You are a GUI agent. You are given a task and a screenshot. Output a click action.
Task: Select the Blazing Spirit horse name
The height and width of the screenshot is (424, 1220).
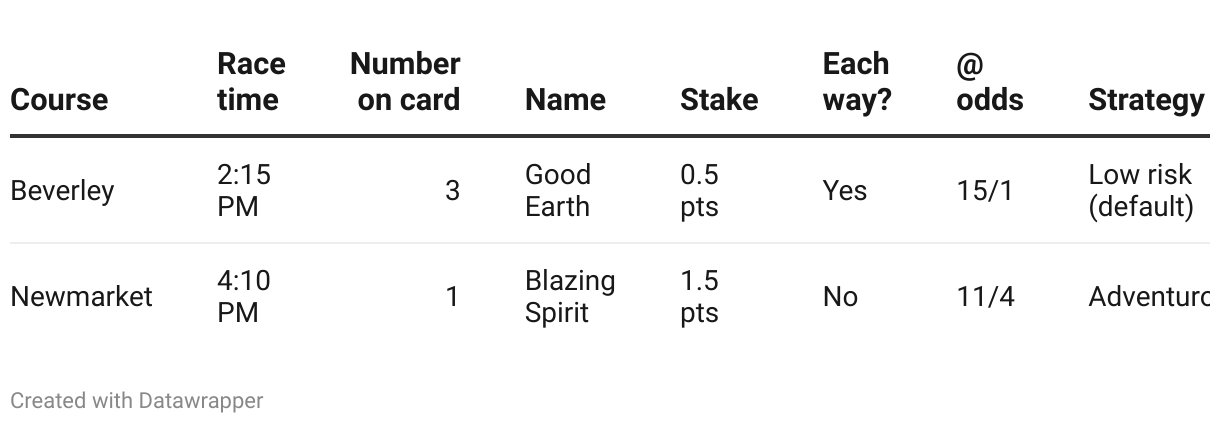pos(570,297)
